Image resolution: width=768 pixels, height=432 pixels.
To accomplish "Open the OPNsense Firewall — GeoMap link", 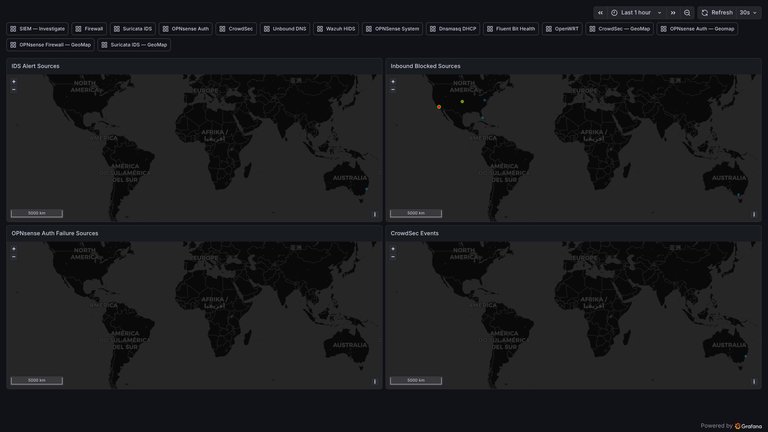I will pos(50,45).
